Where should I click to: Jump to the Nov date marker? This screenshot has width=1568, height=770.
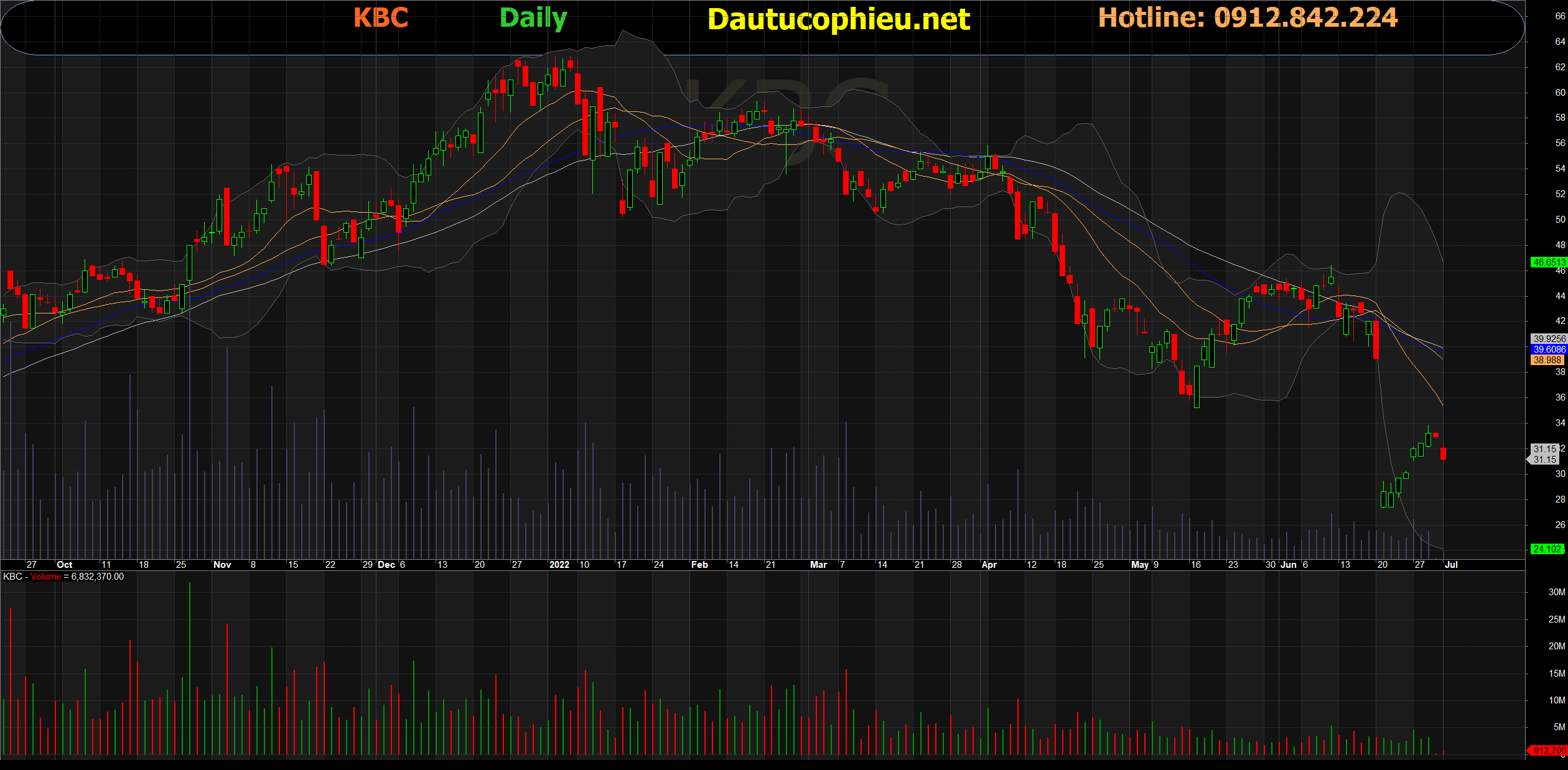click(222, 565)
